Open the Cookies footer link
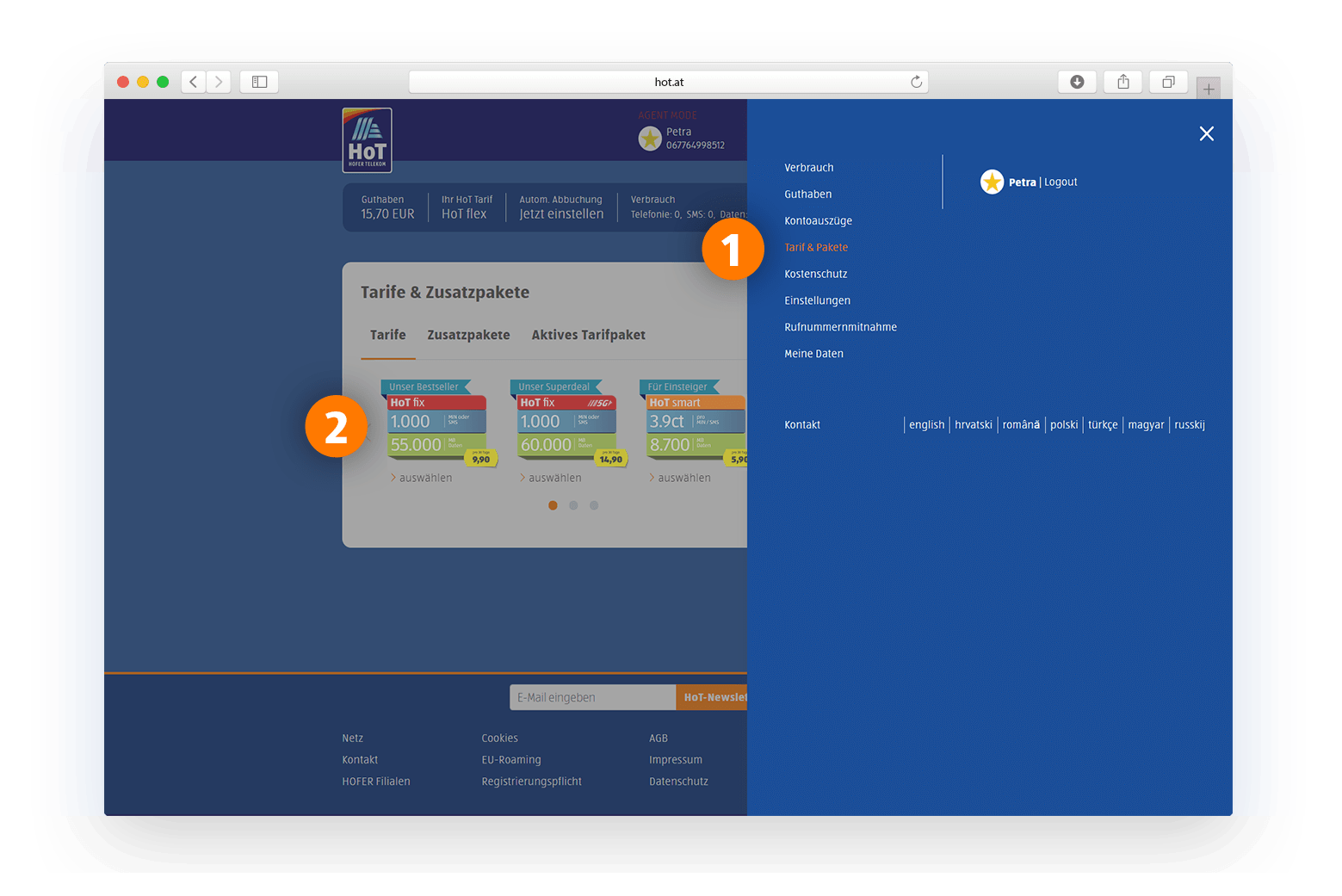Viewport: 1342px width, 896px height. click(499, 738)
